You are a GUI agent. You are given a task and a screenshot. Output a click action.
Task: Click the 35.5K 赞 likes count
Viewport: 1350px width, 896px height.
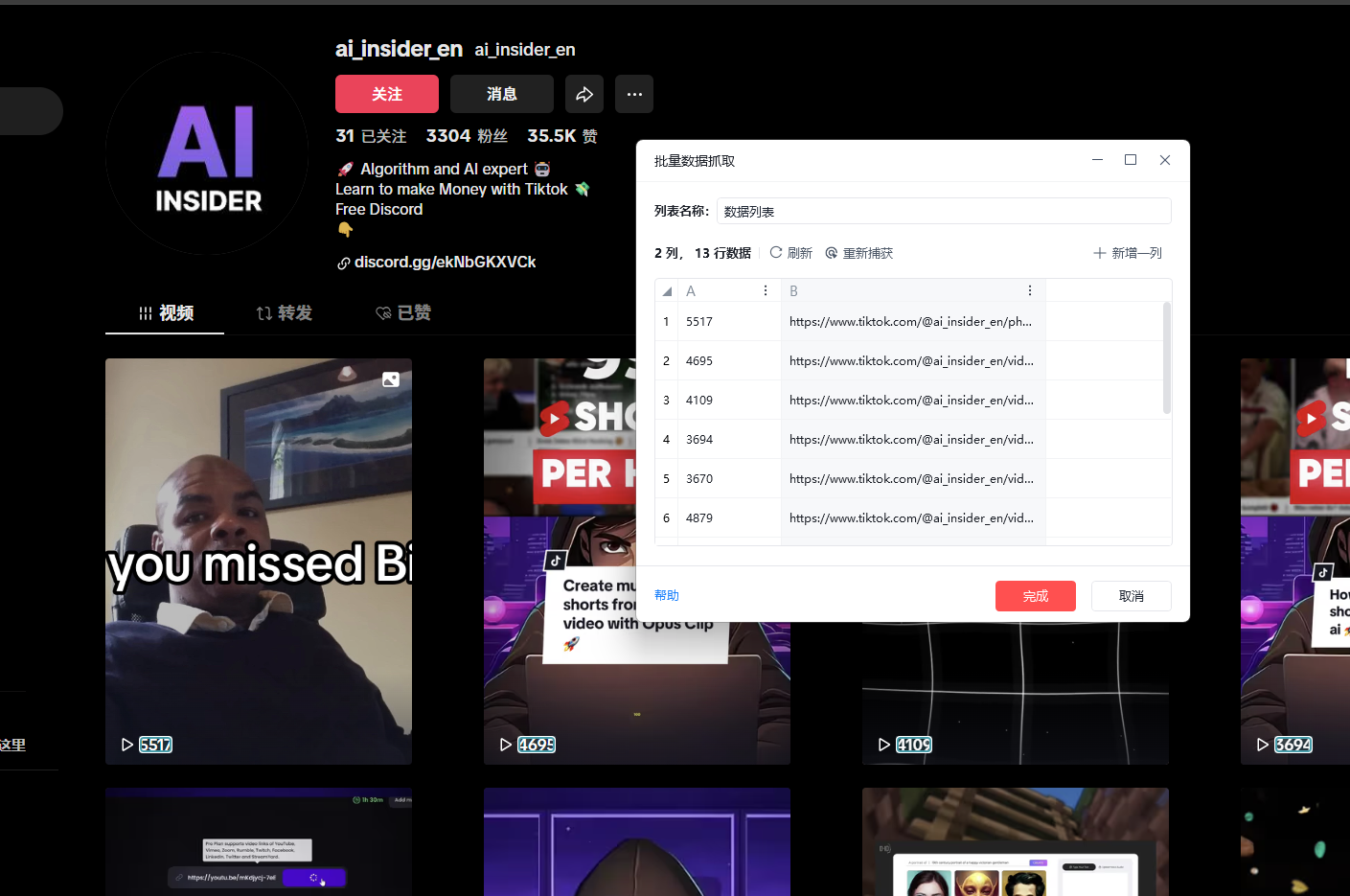click(562, 136)
